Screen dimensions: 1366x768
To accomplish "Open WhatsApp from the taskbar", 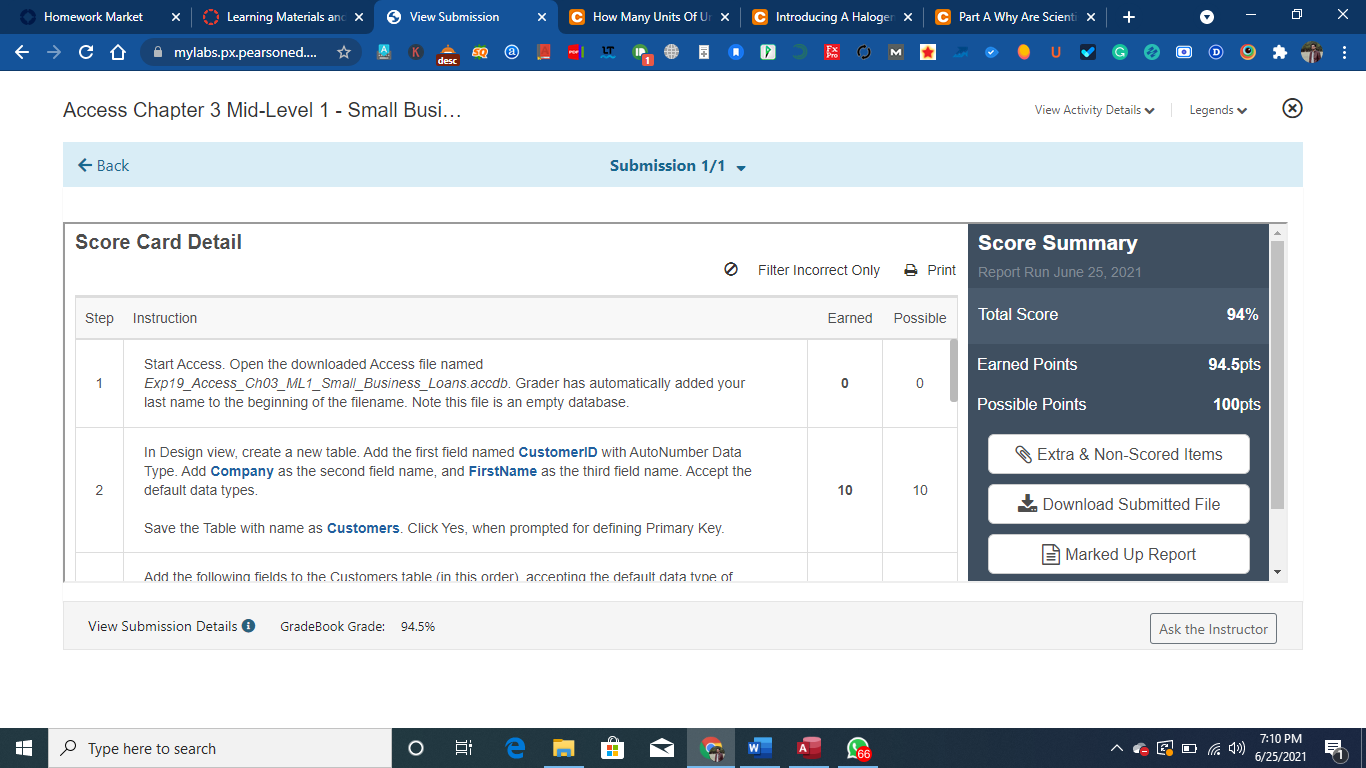I will pyautogui.click(x=857, y=748).
